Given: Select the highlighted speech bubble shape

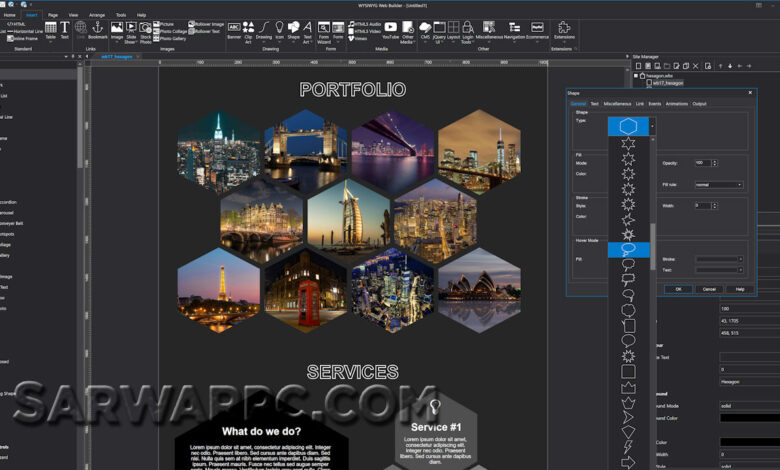Looking at the screenshot, I should pos(628,250).
